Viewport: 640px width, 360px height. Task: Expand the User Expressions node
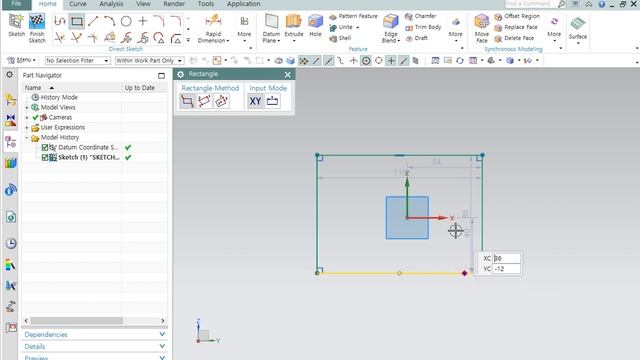click(27, 127)
